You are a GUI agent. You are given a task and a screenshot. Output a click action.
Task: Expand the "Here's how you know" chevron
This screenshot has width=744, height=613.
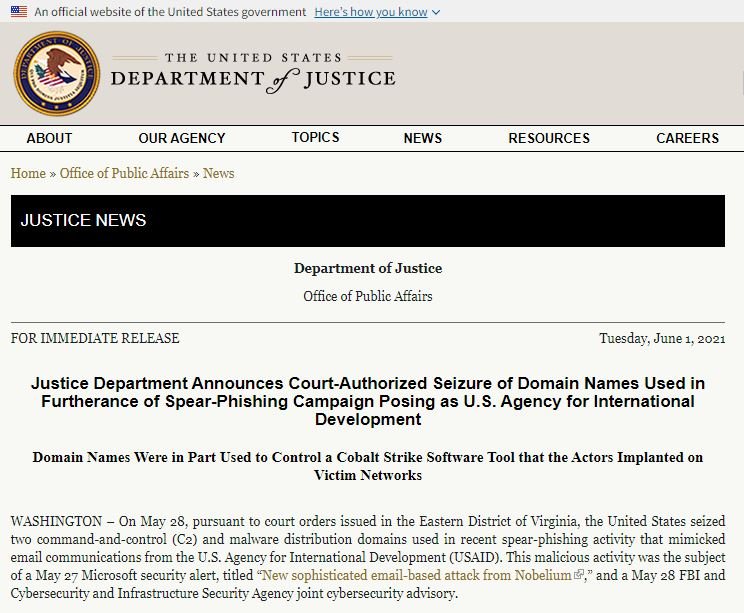click(436, 13)
